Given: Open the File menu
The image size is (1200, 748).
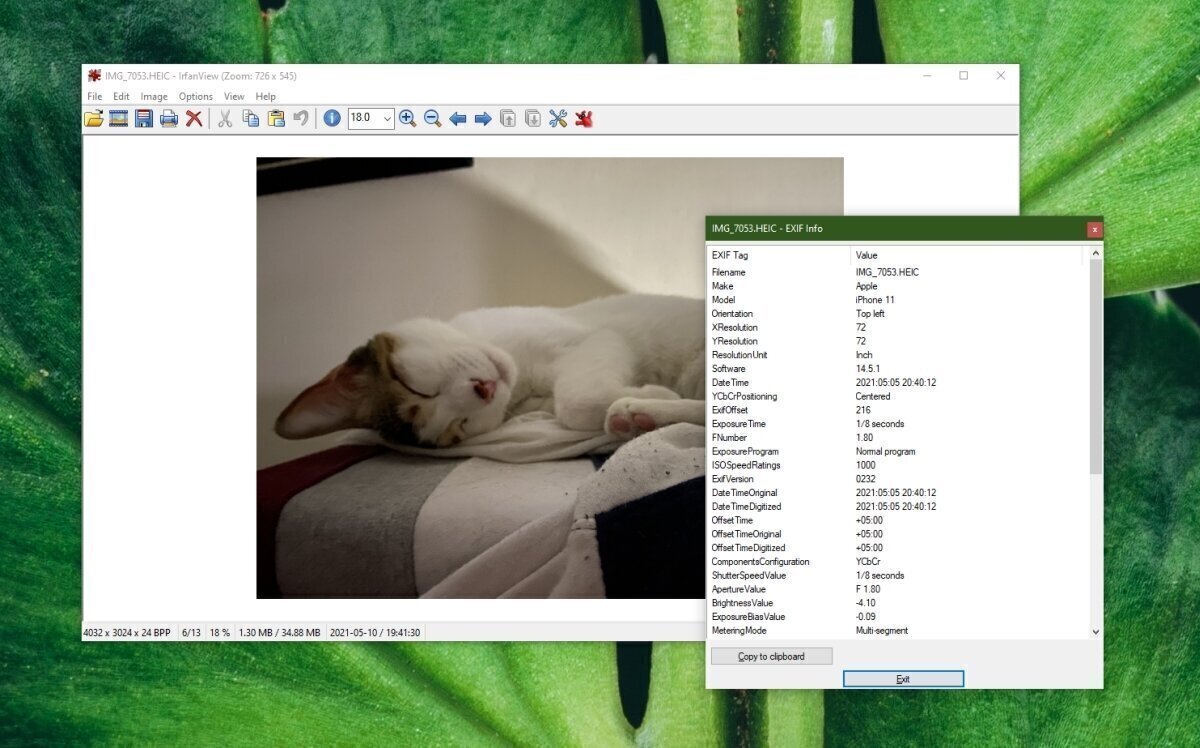Looking at the screenshot, I should coord(94,96).
